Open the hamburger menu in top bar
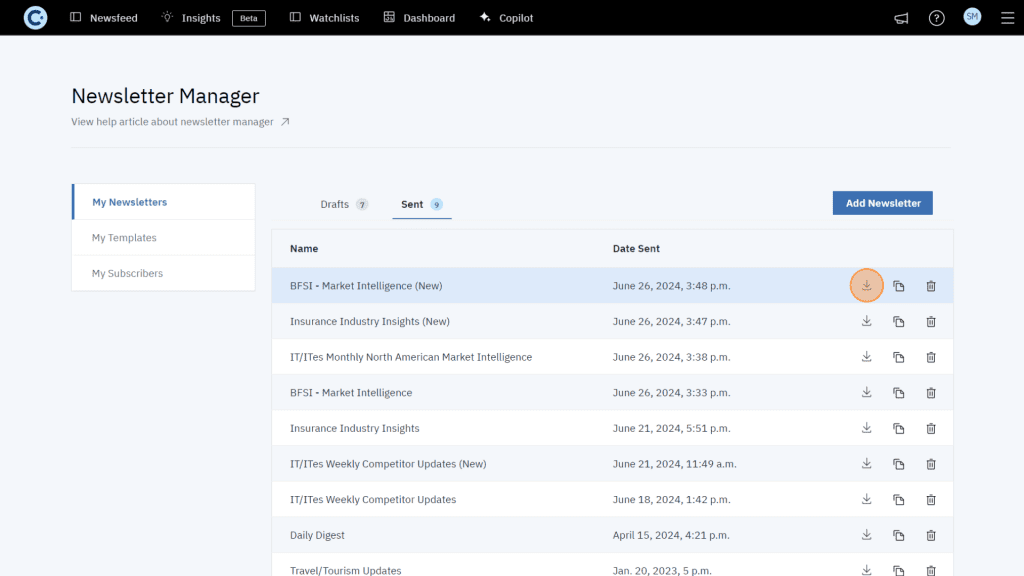Image resolution: width=1024 pixels, height=576 pixels. (x=1007, y=18)
